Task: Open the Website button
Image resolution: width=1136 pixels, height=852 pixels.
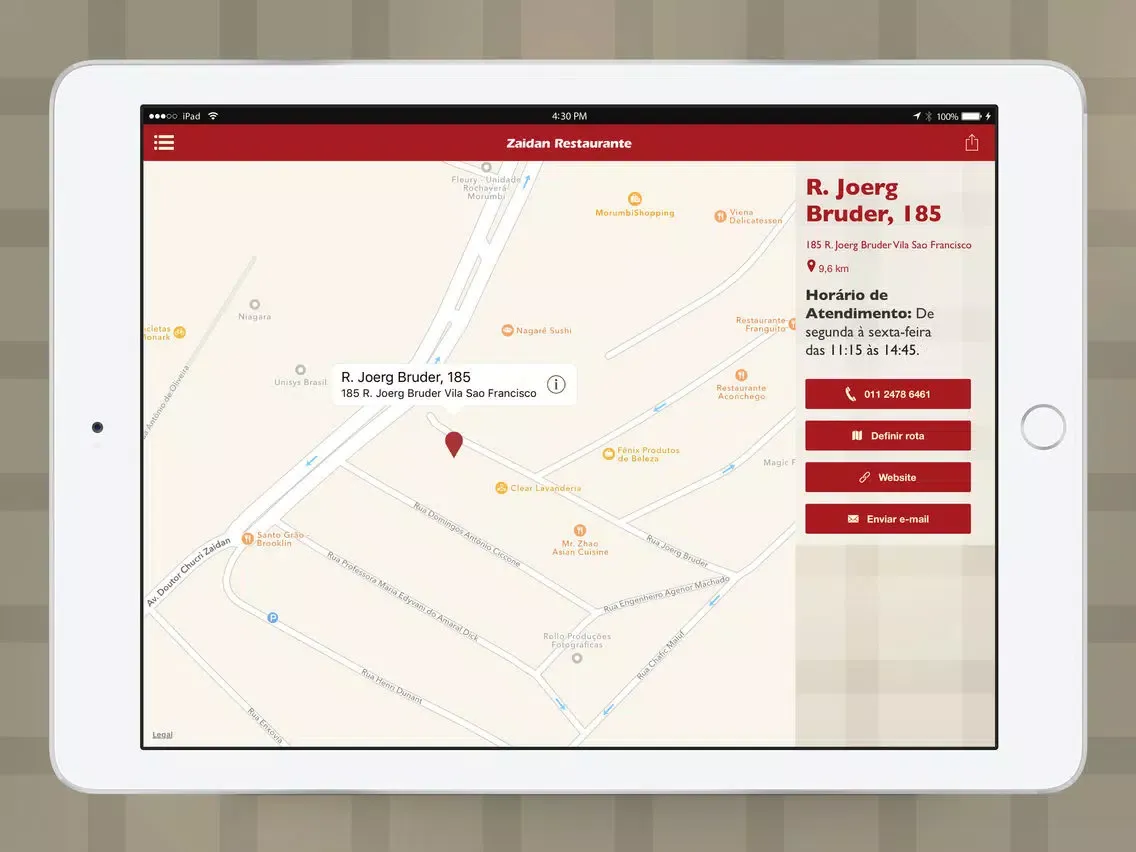Action: tap(888, 477)
